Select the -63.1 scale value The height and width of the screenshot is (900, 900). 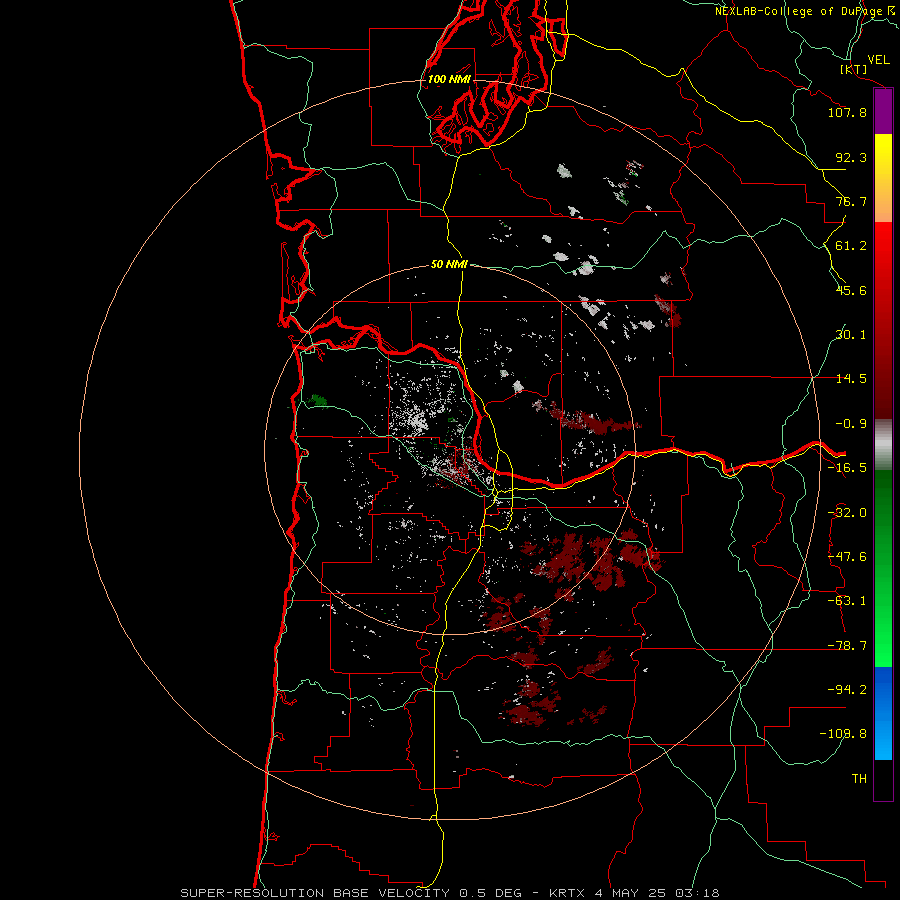847,601
